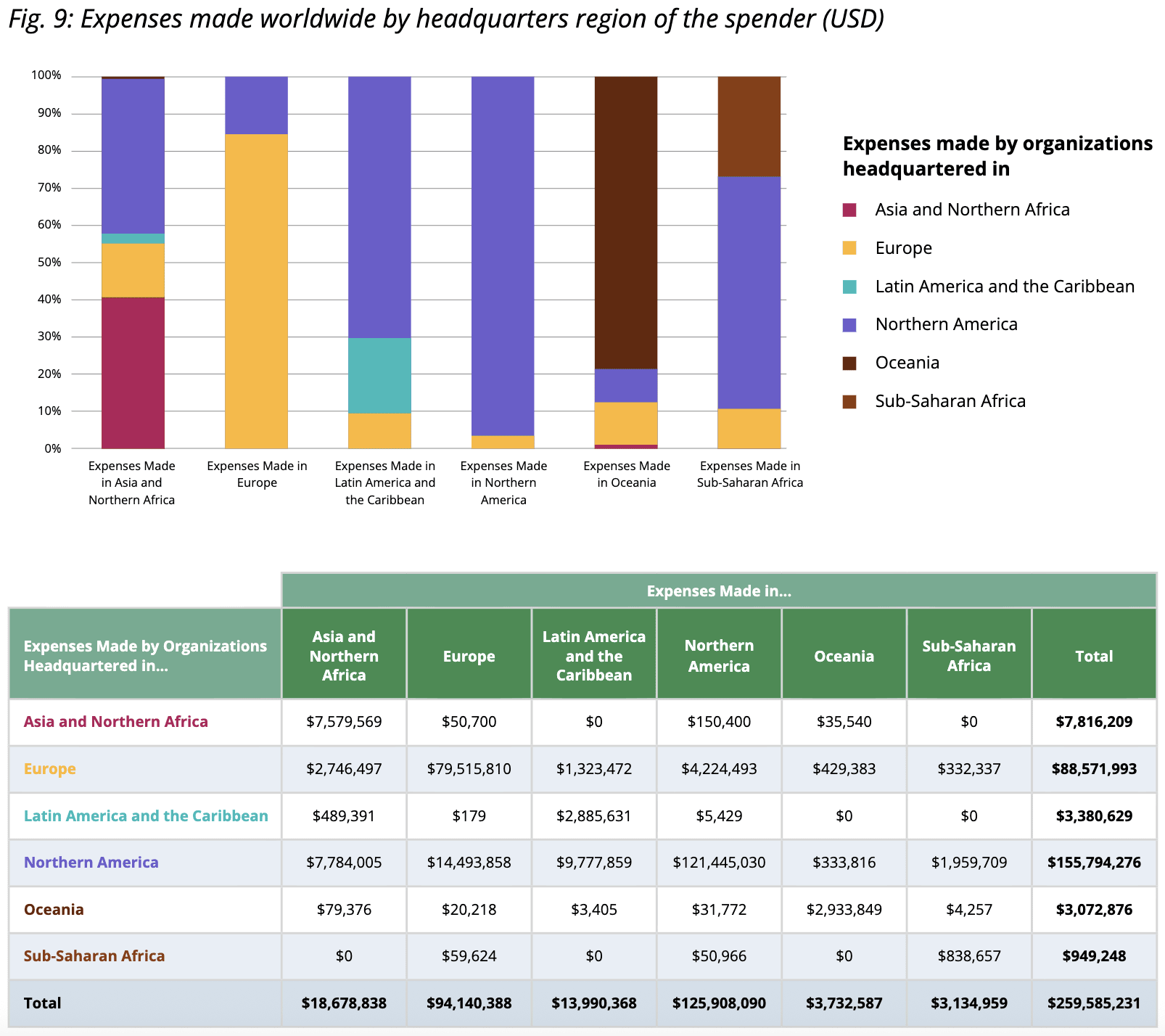Select the 'Total' column header in table
Screen dimensions: 1165x1036
point(1093,656)
